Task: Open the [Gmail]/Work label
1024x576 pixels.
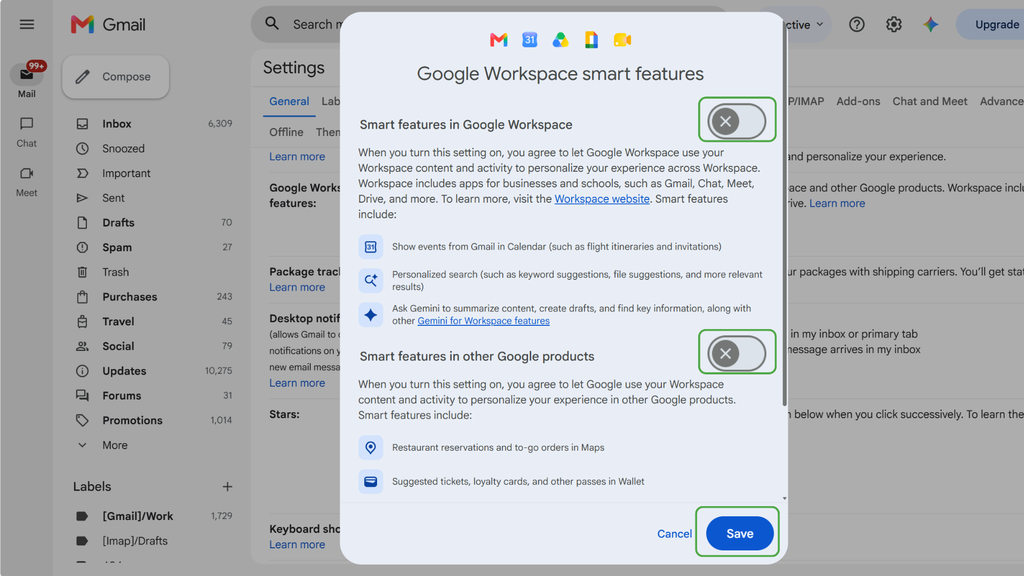Action: click(x=154, y=516)
